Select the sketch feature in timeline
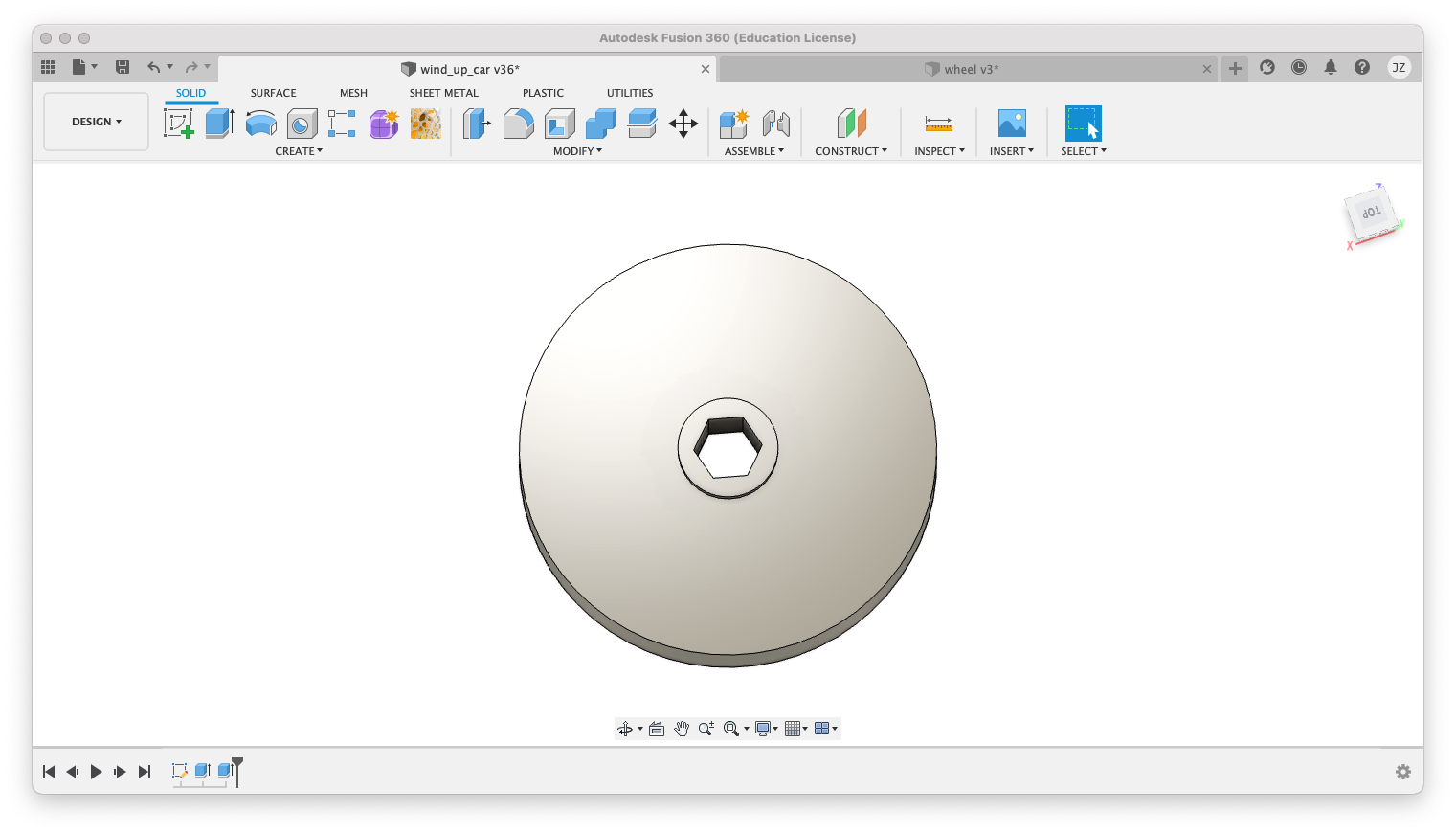The width and height of the screenshot is (1456, 834). click(x=179, y=771)
